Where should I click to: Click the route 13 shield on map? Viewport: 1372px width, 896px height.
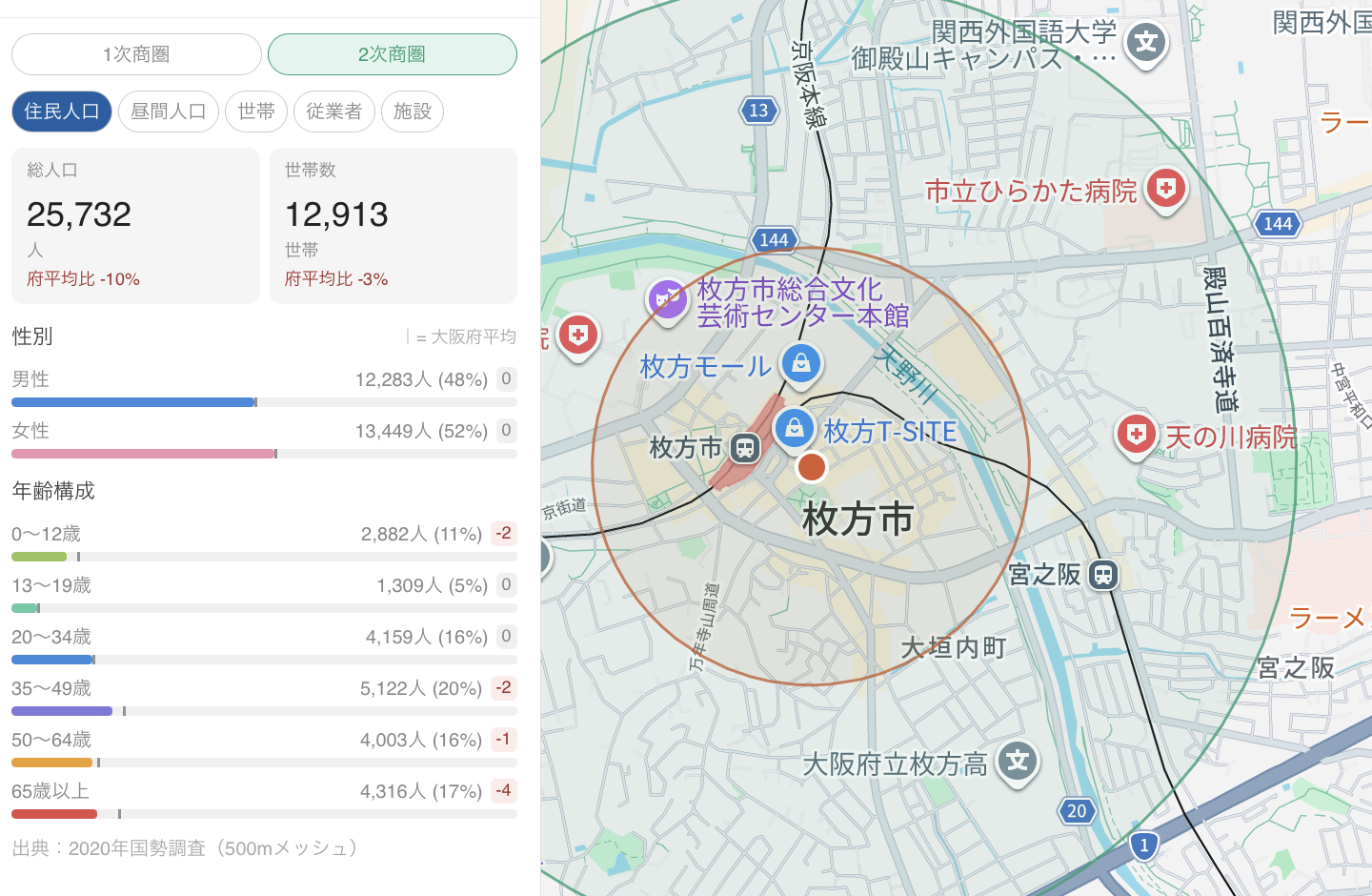point(758,111)
